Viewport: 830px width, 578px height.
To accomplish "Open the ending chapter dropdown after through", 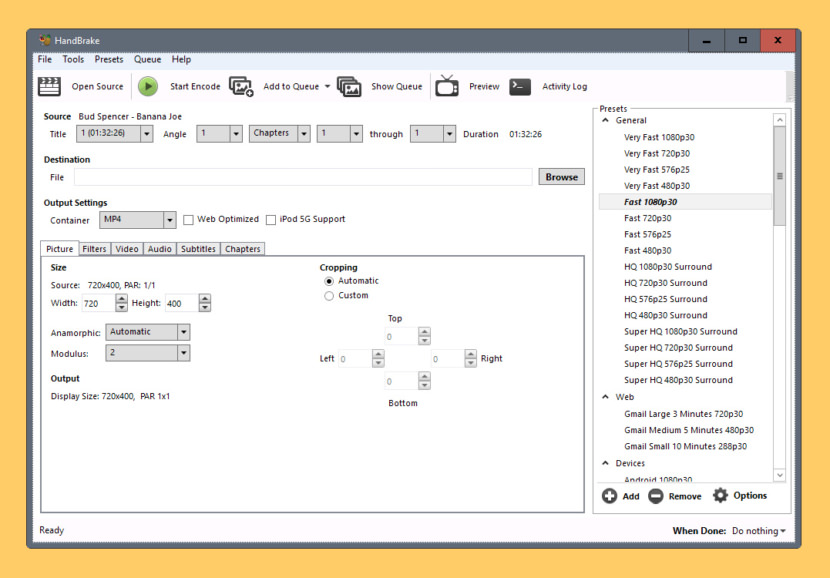I will point(433,134).
